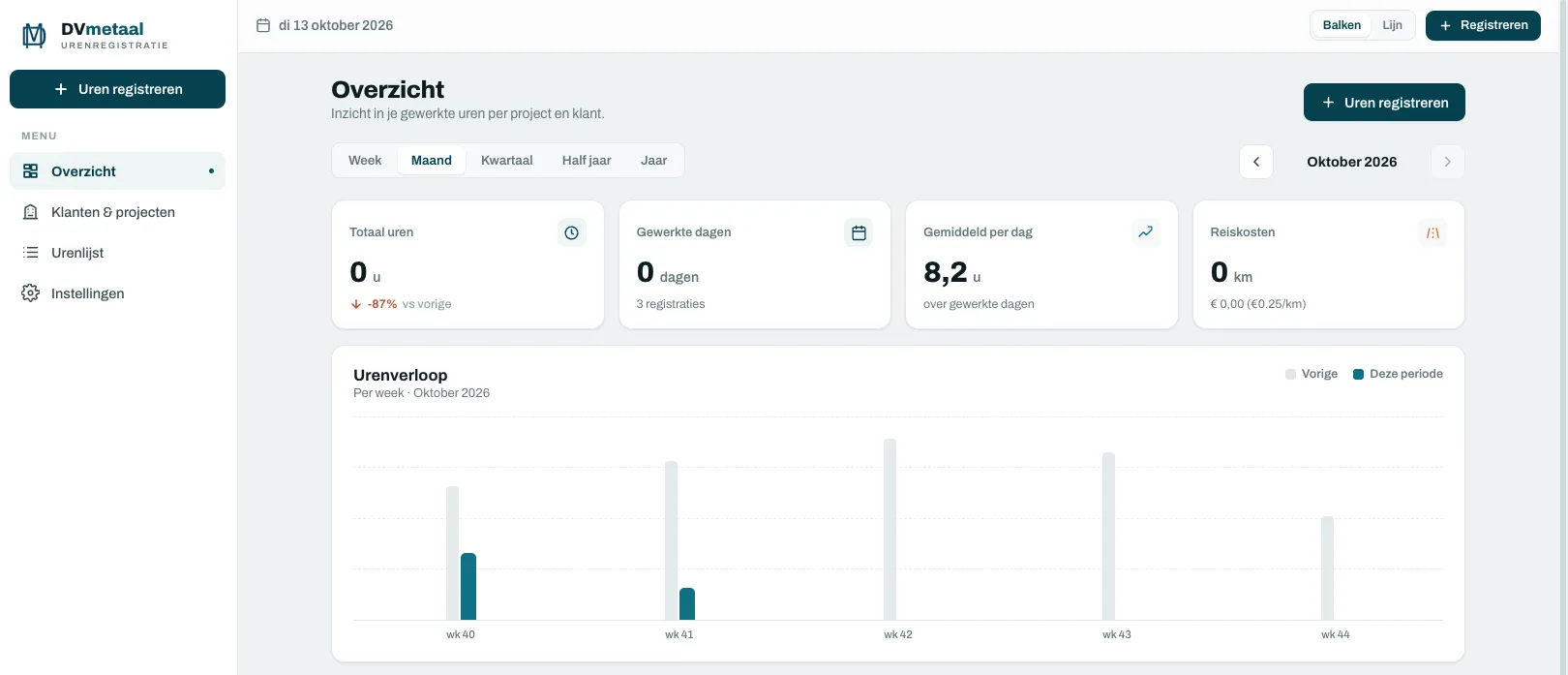The image size is (1568, 675).
Task: Click the Deze periode legend color swatch
Action: coord(1358,375)
